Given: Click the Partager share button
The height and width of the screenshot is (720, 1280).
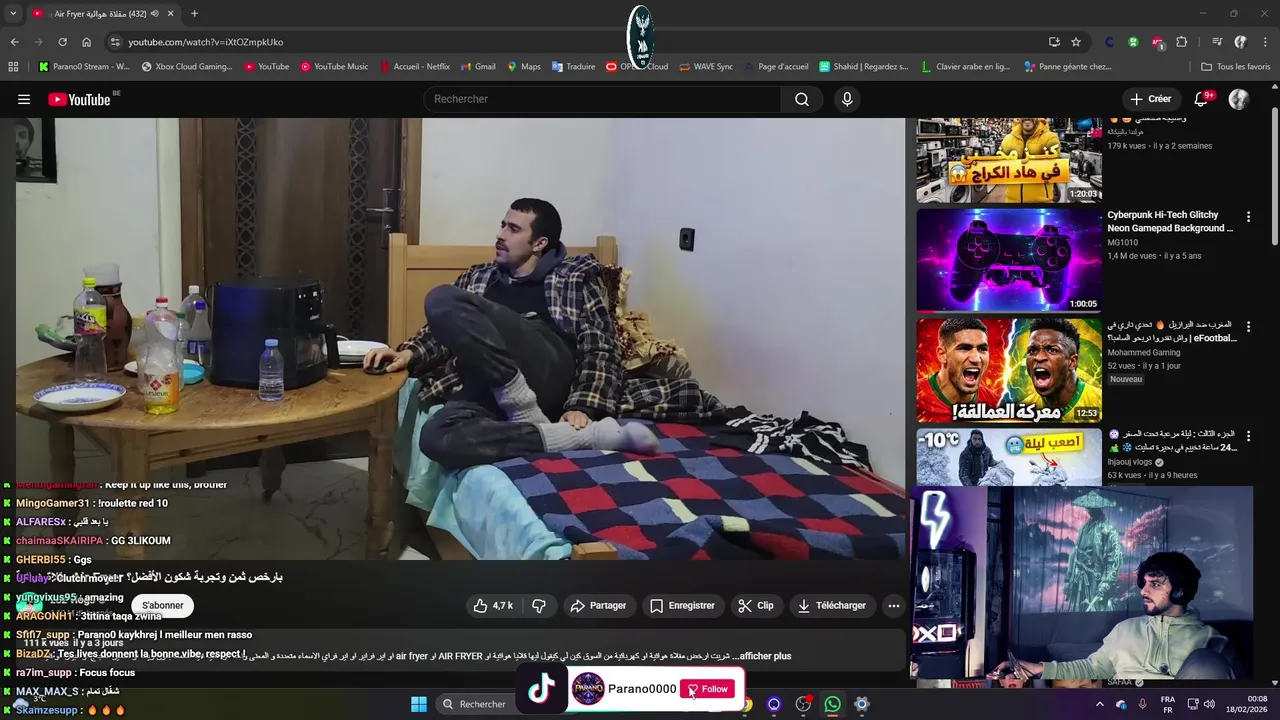Looking at the screenshot, I should pyautogui.click(x=598, y=605).
